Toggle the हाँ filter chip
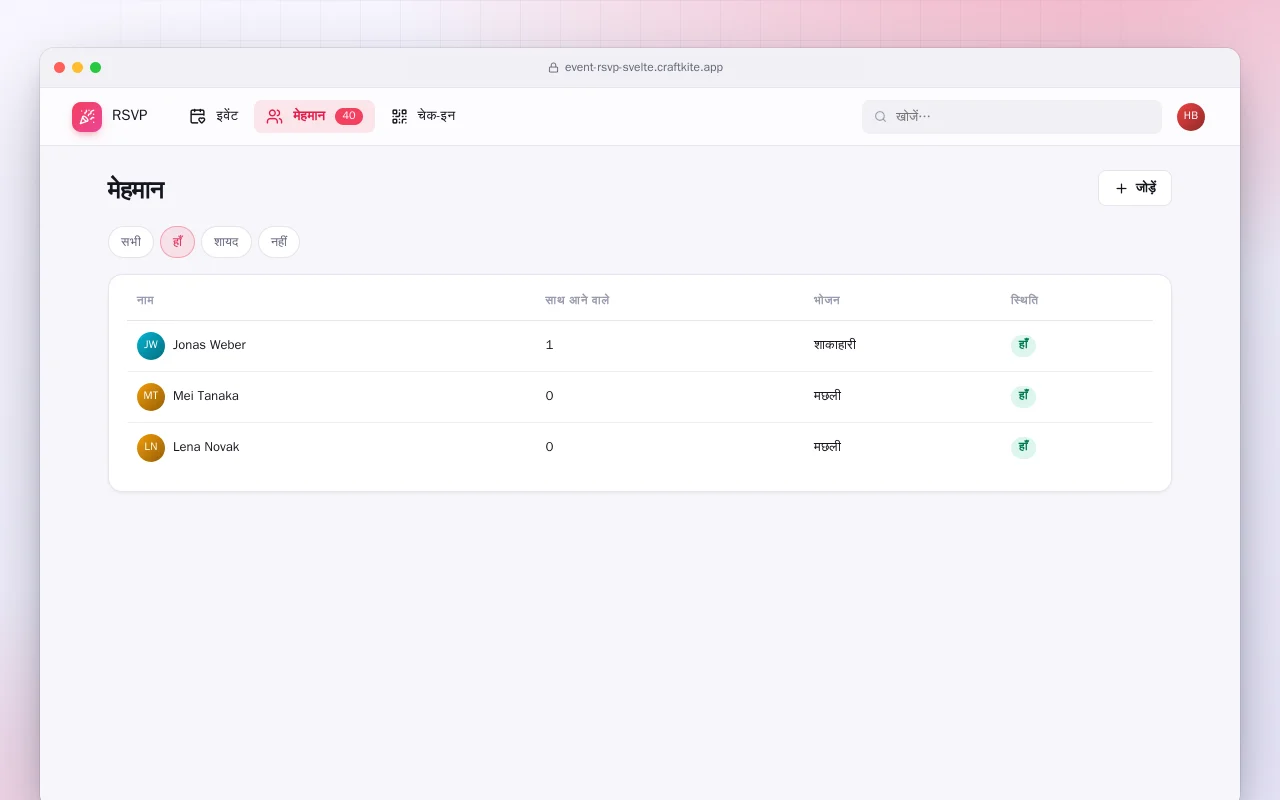This screenshot has height=800, width=1280. tap(177, 242)
